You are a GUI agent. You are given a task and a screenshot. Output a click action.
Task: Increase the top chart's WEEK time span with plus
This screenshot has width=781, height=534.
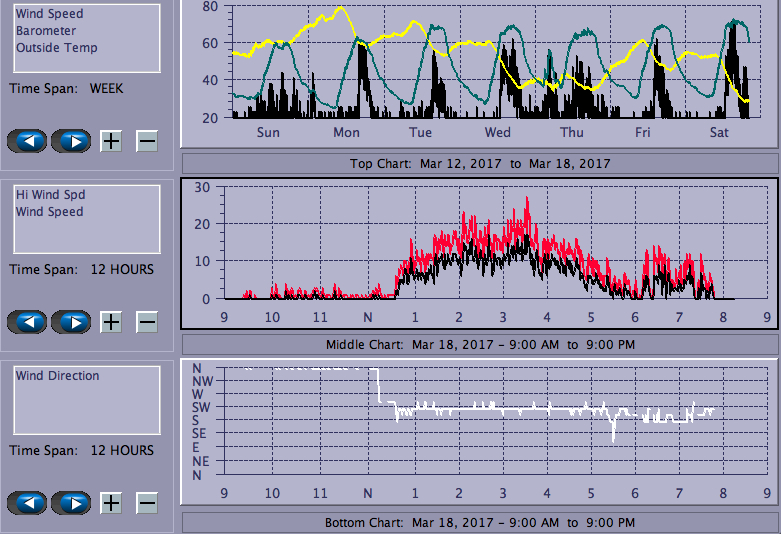coord(111,141)
